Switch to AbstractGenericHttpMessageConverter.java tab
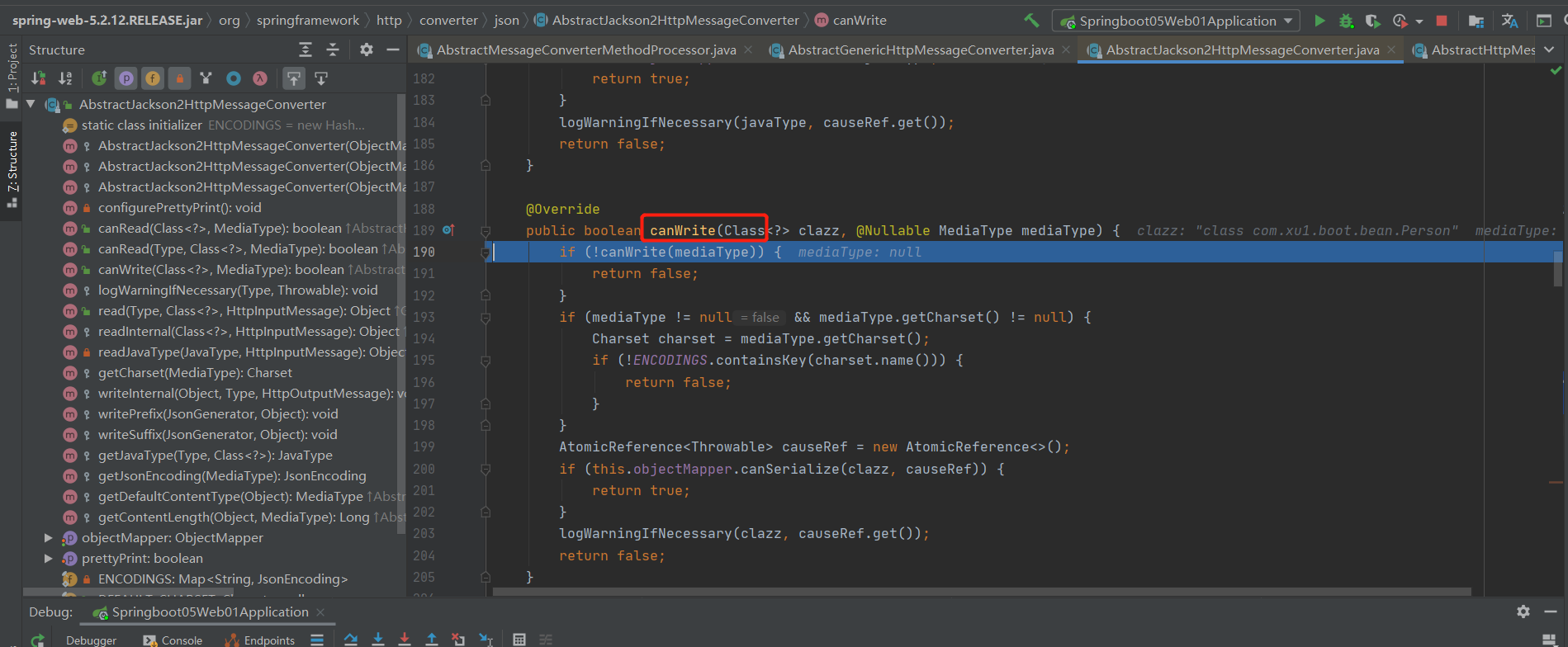This screenshot has height=647, width=1568. 921,50
